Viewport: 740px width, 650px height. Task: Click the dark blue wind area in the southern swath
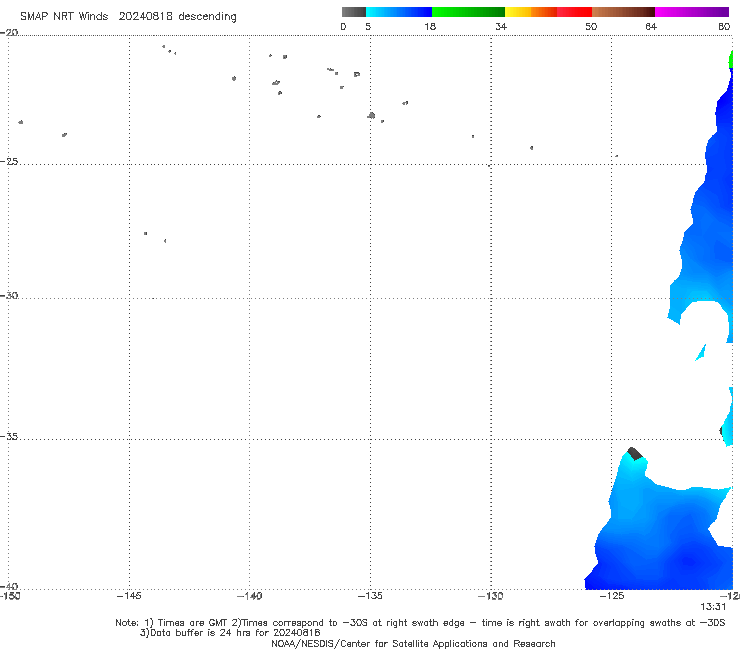click(x=689, y=561)
